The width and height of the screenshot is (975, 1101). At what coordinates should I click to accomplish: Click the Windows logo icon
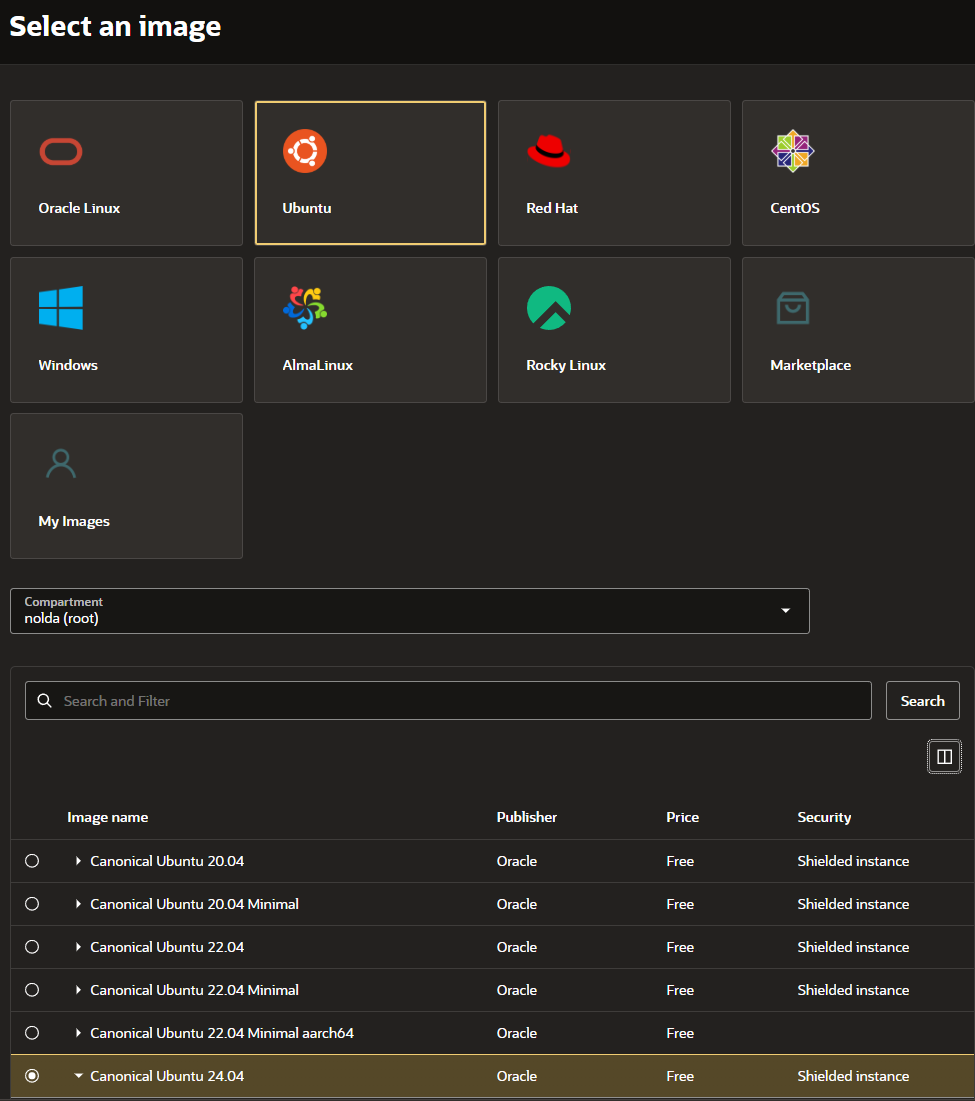[x=61, y=308]
